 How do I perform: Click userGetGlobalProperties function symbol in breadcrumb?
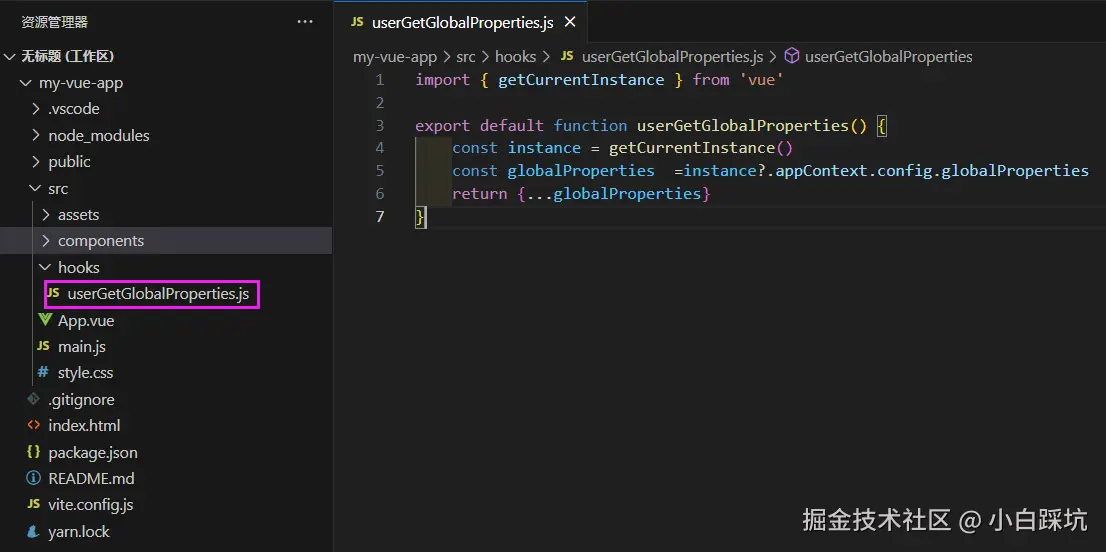[x=889, y=56]
